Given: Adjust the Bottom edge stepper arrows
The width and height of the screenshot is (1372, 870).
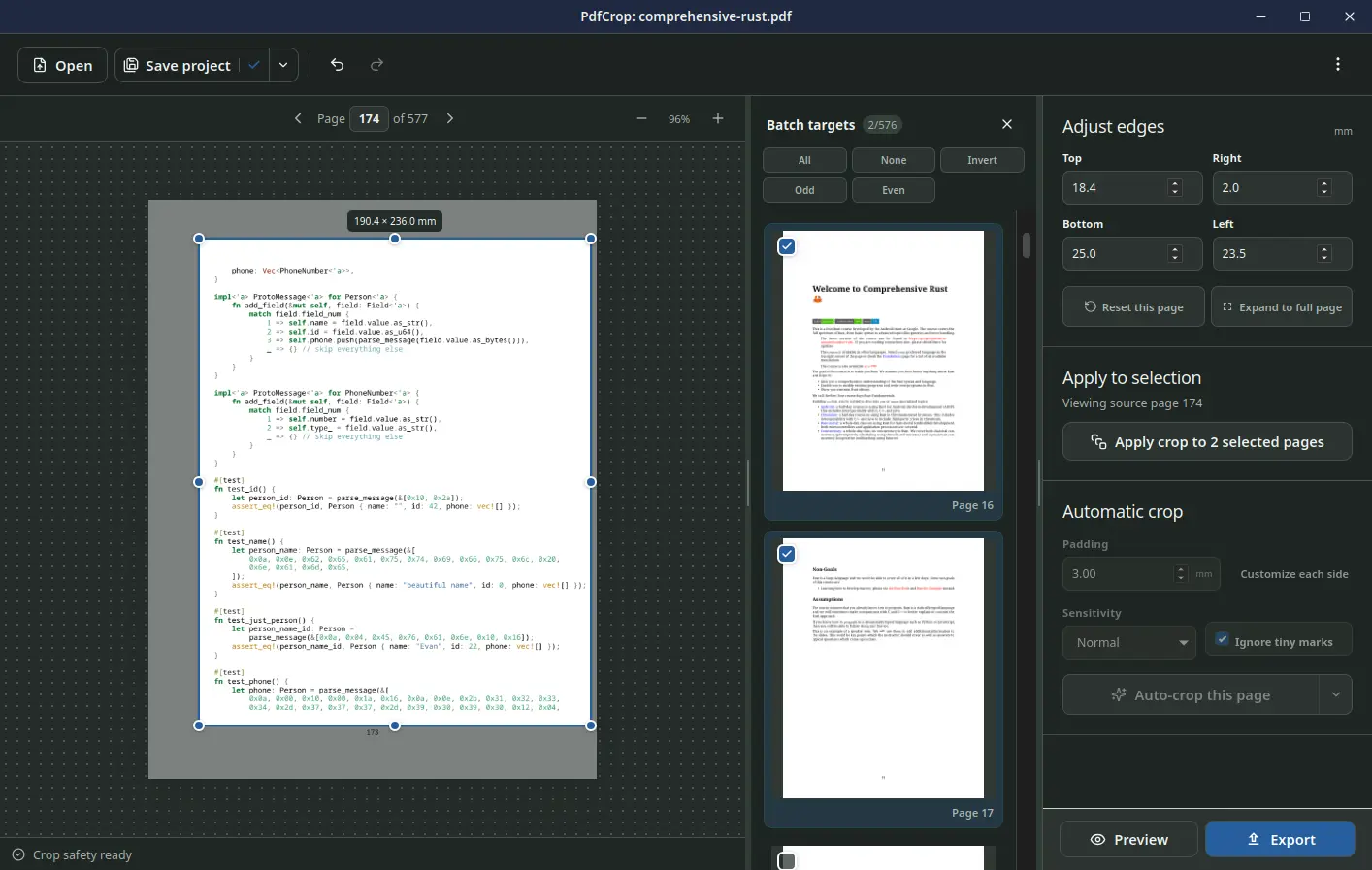Looking at the screenshot, I should coord(1175,254).
